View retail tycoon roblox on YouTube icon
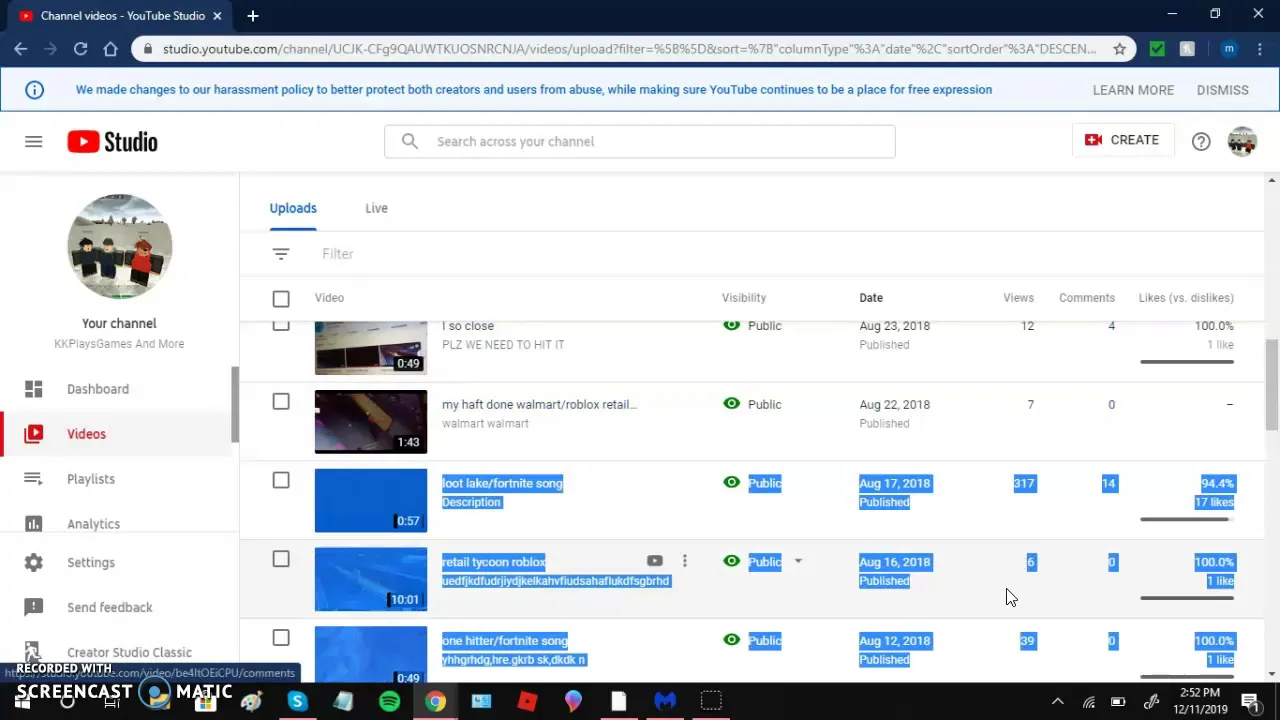 [654, 561]
